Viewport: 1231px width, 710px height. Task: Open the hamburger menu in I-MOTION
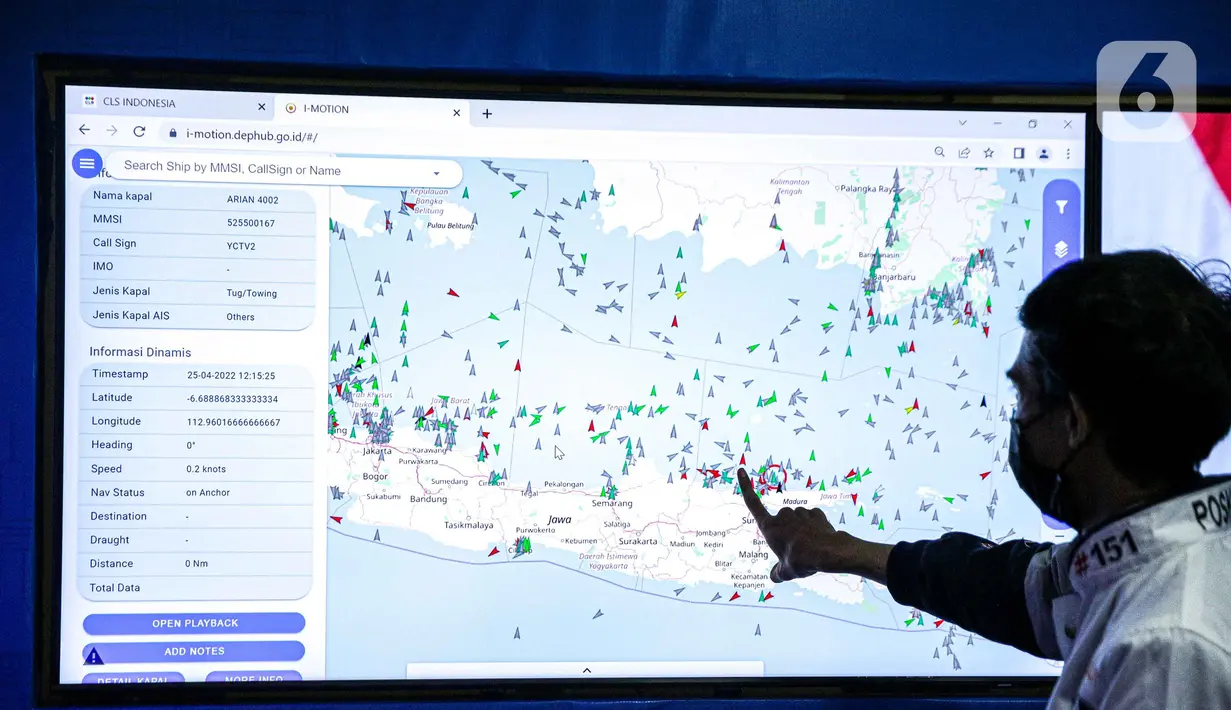(87, 164)
